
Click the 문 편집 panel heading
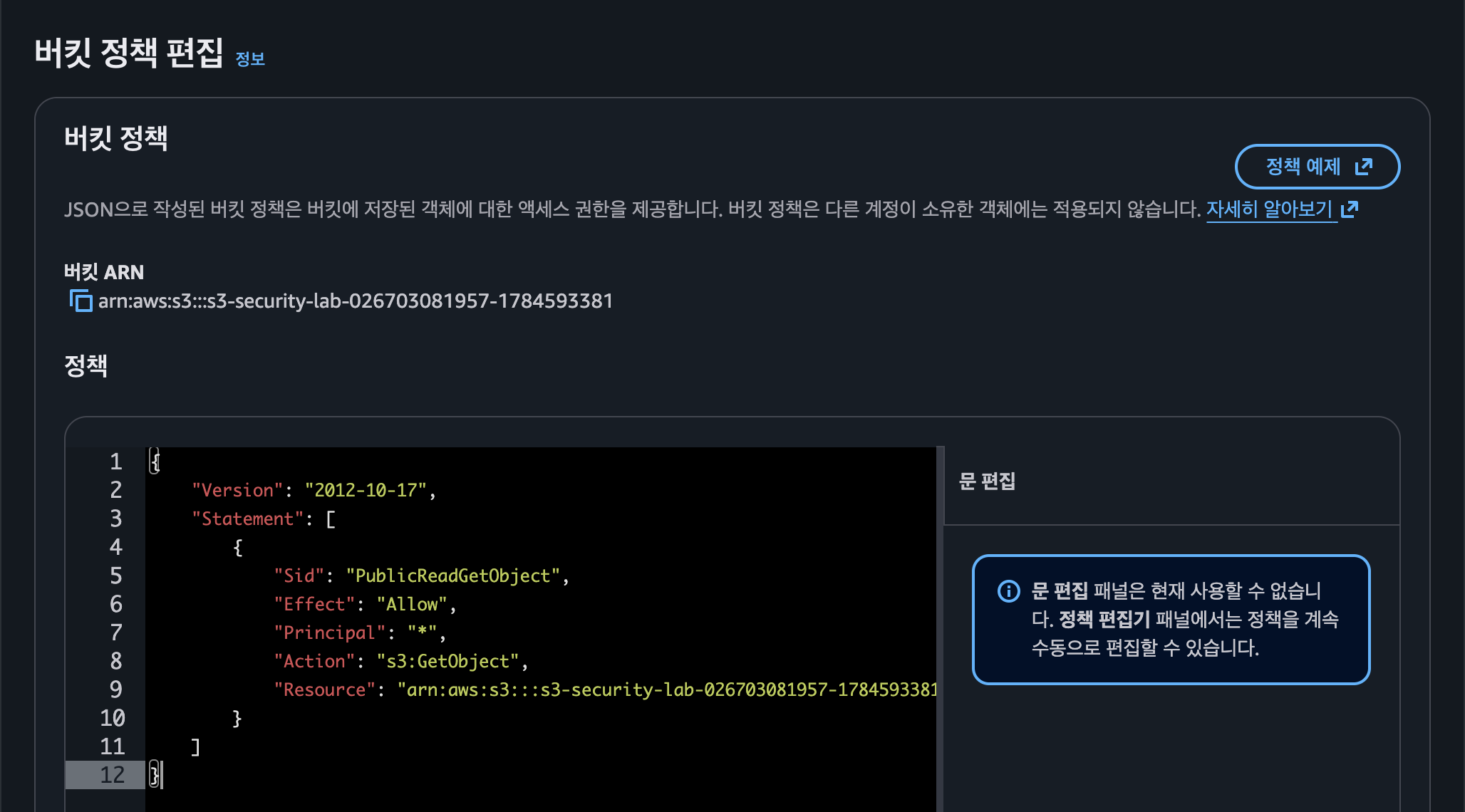(x=987, y=482)
